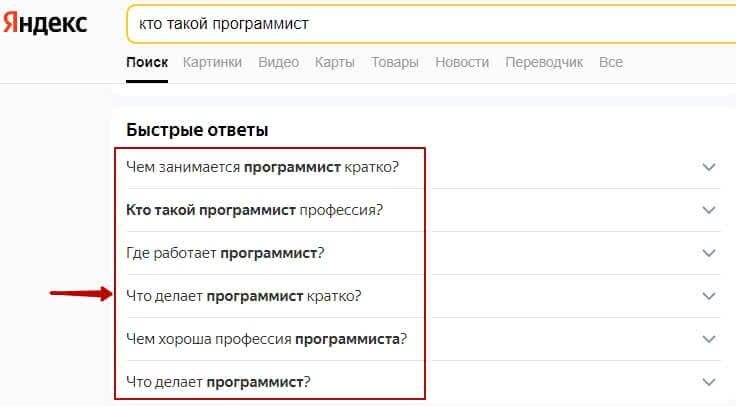Click the 'Быстрые ответы' heading

click(197, 130)
